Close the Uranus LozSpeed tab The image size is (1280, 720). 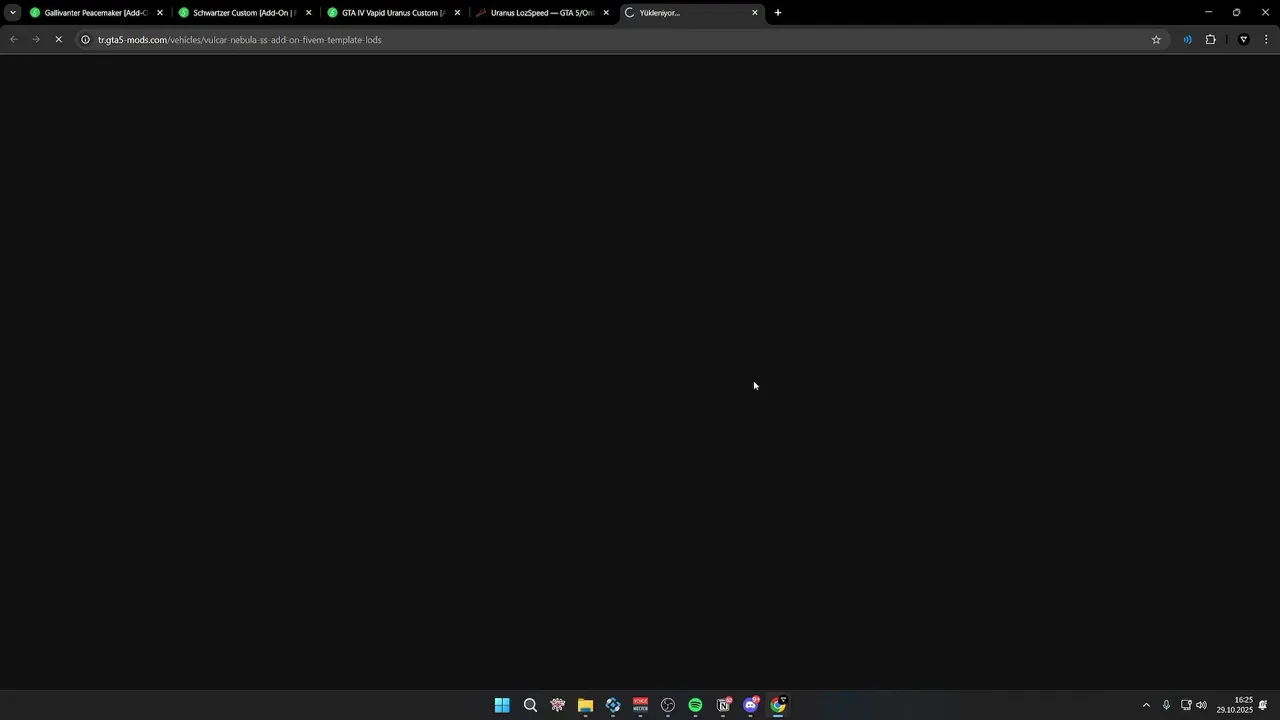(x=606, y=13)
